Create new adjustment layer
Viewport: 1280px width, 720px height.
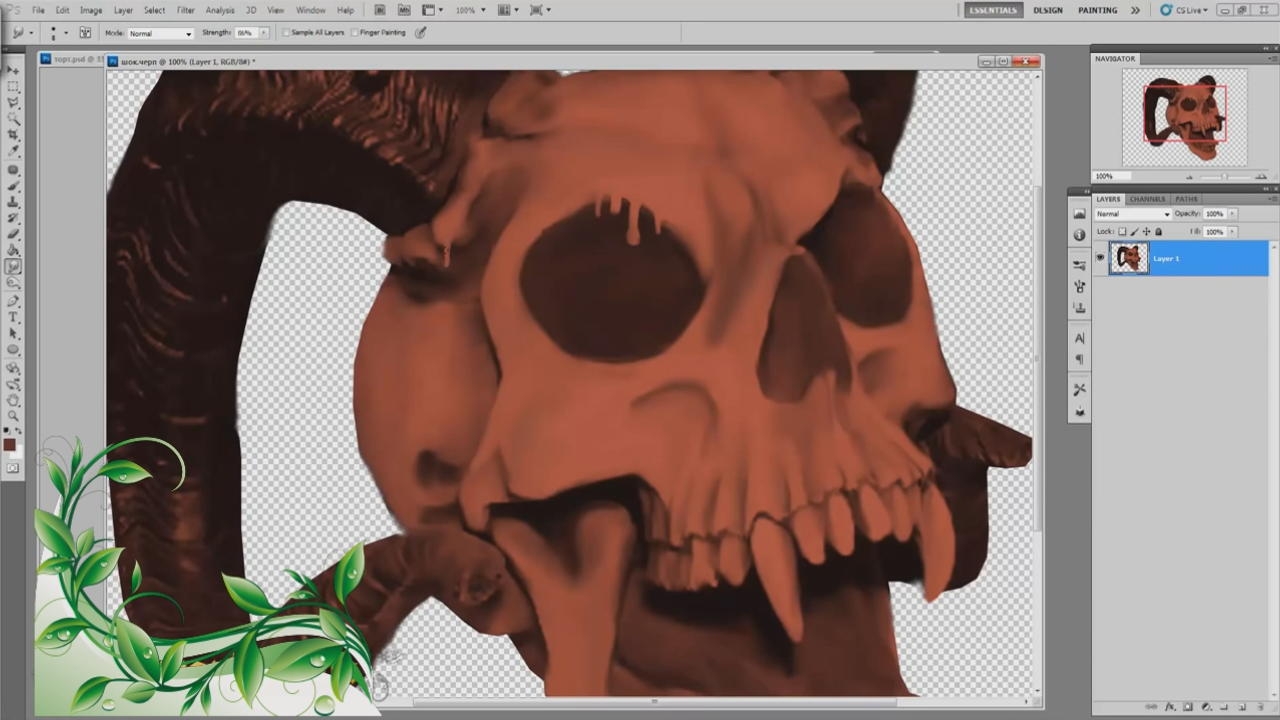[1207, 708]
